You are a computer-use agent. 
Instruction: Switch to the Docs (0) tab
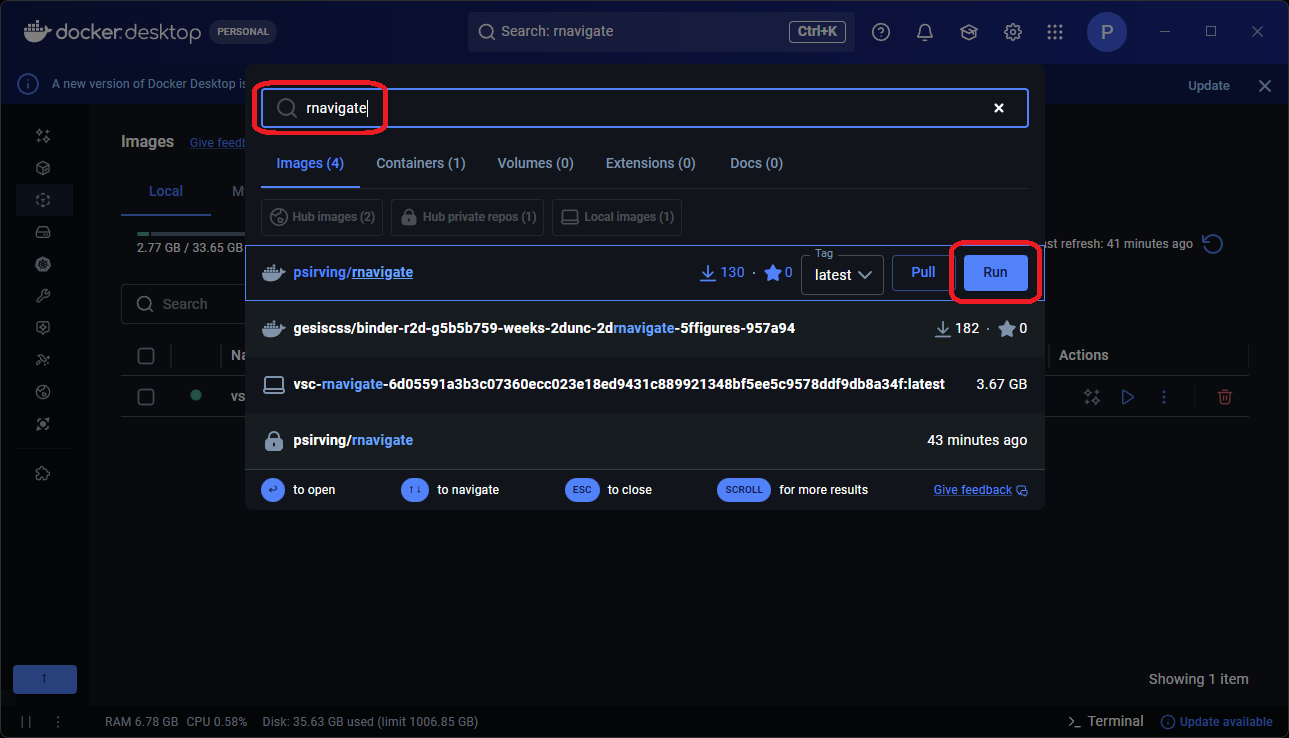[756, 163]
